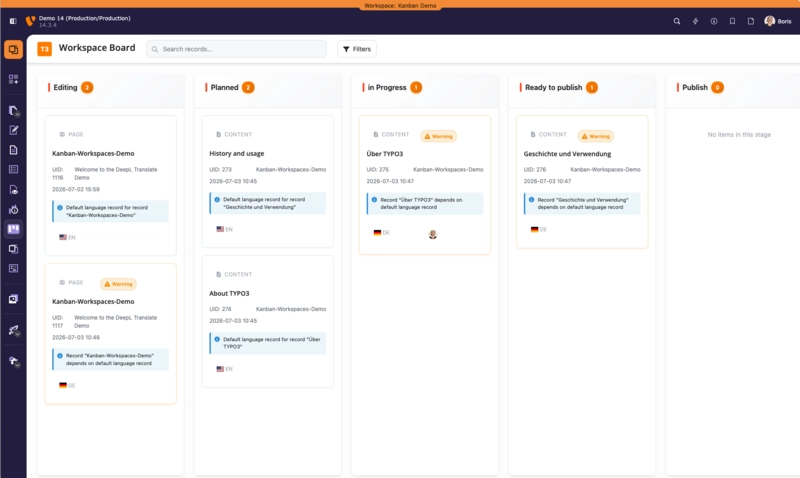This screenshot has width=800, height=478.
Task: Open the Web module group icon
Action: coord(13,111)
